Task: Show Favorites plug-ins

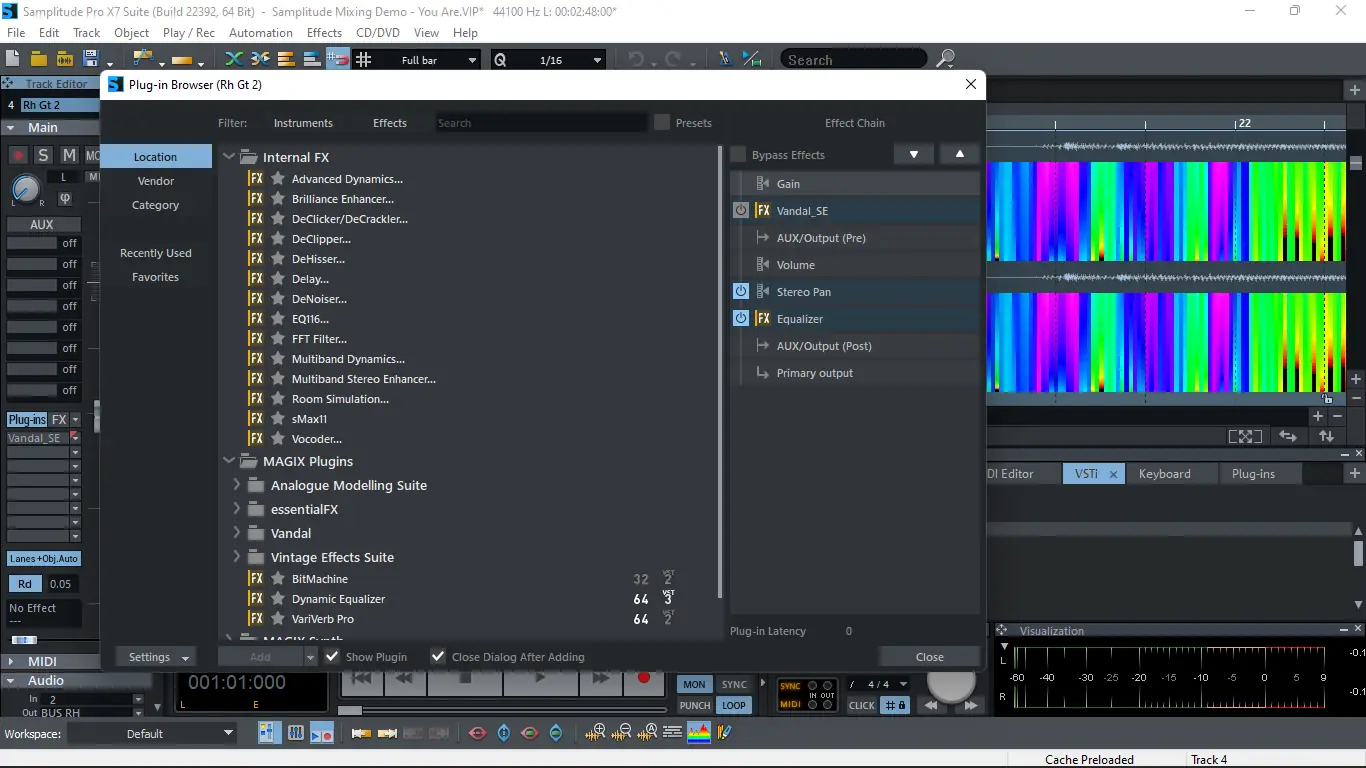Action: coord(156,277)
